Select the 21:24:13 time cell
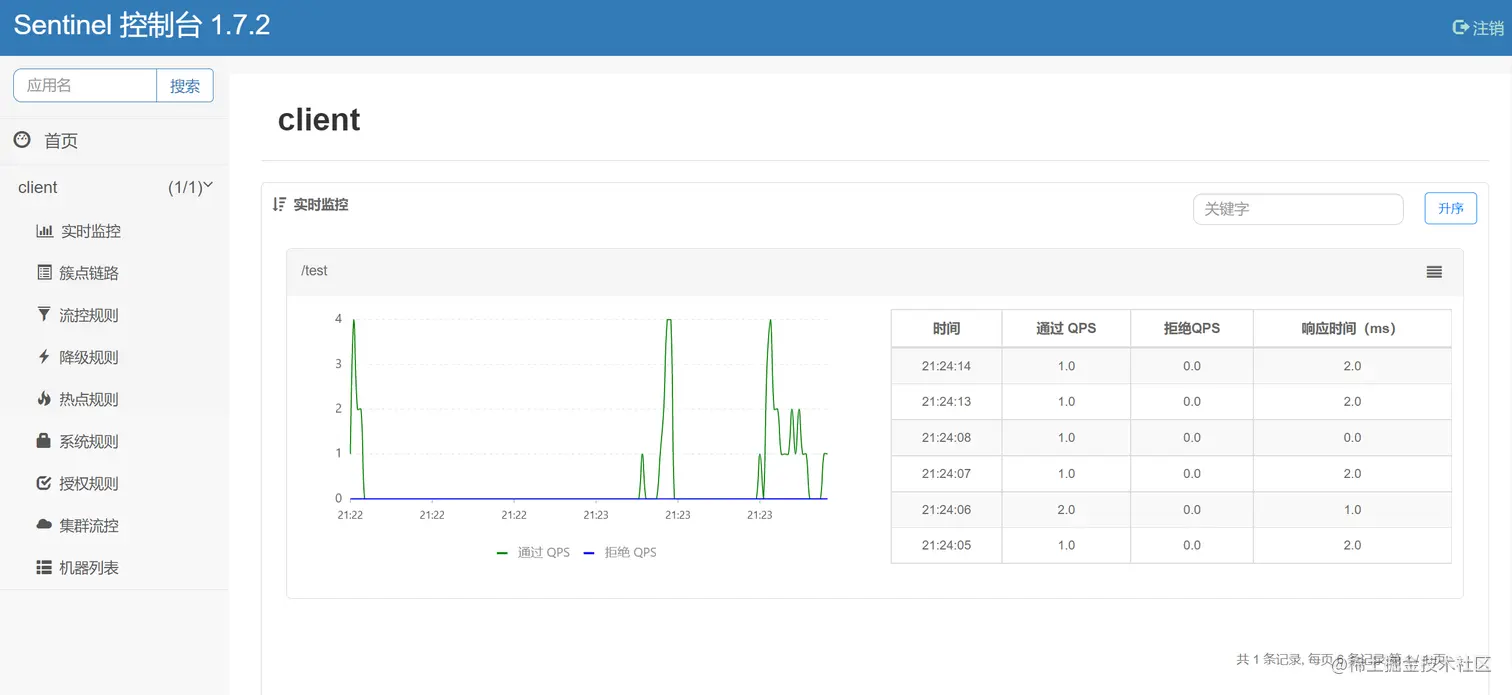 [946, 402]
